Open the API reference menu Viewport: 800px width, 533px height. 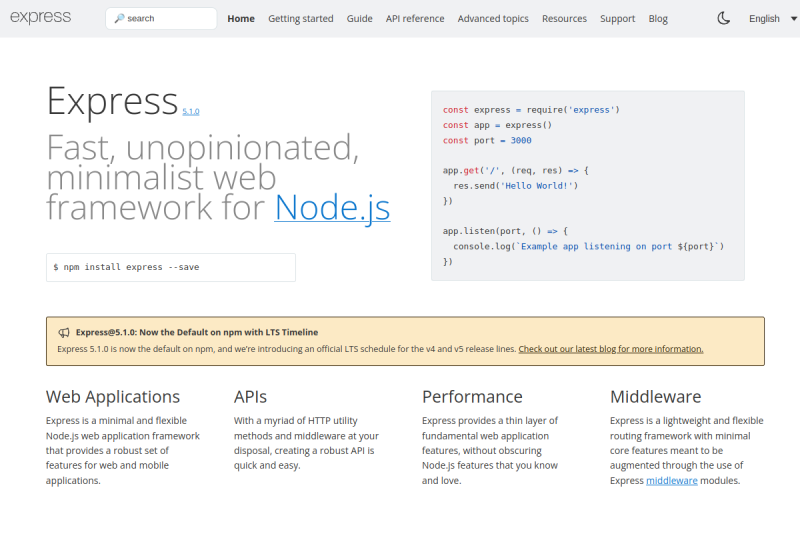(x=415, y=19)
